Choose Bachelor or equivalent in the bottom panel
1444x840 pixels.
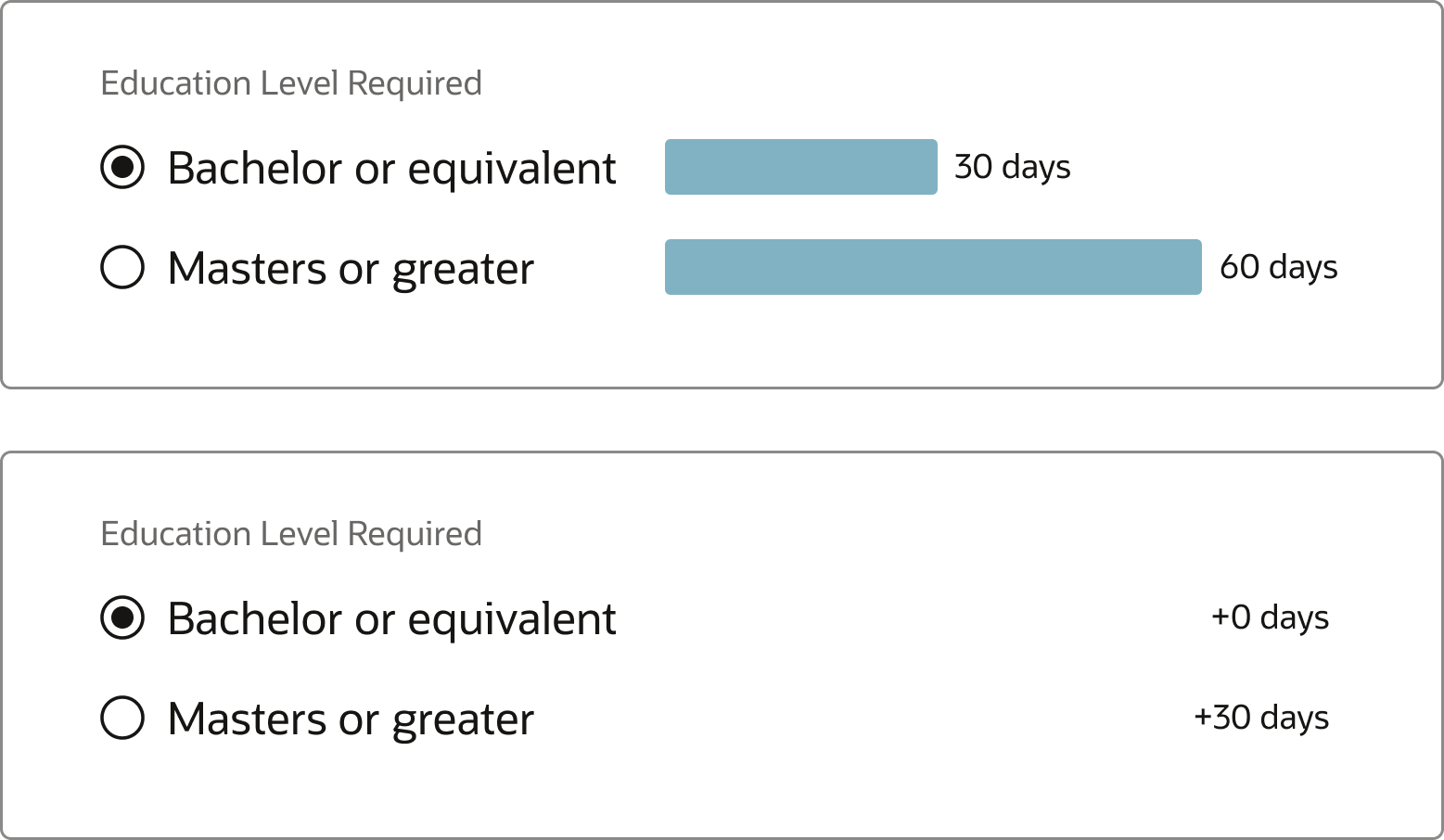coord(121,619)
